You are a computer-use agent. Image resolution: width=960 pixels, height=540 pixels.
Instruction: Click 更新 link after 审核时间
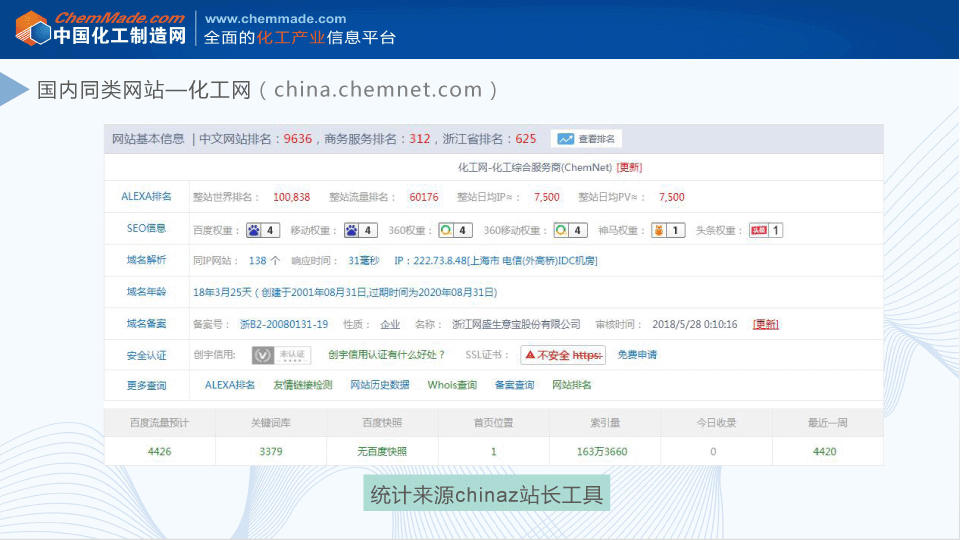(x=766, y=324)
